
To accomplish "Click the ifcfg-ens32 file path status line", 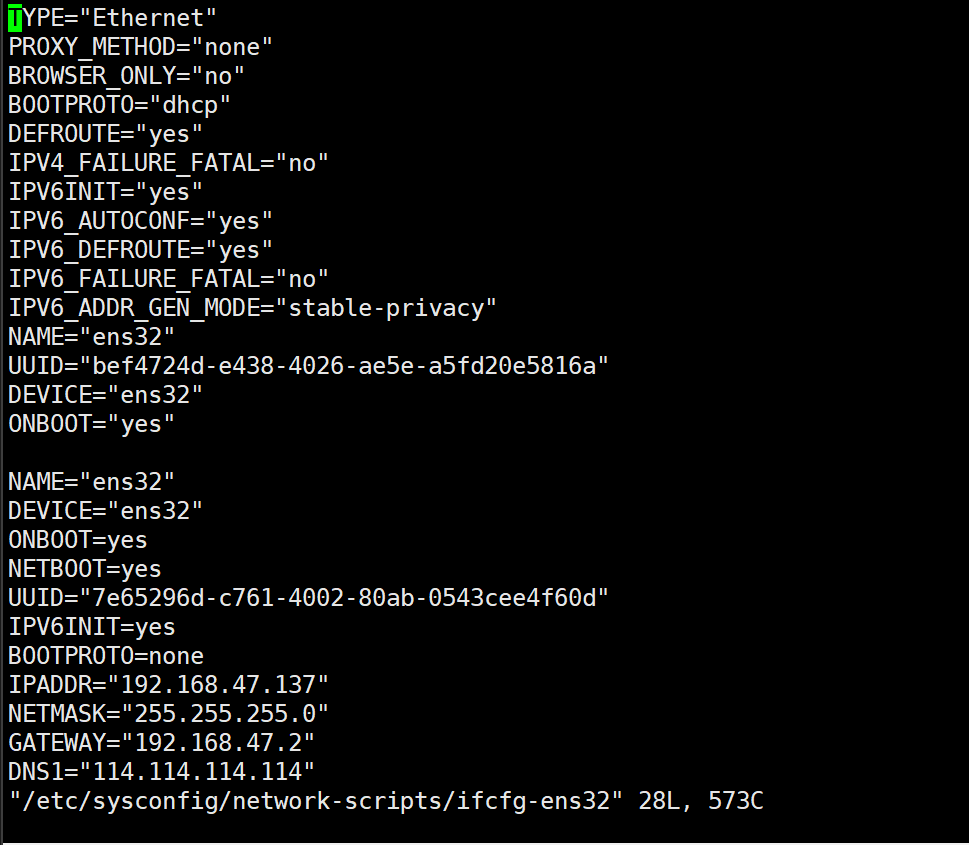I will 386,801.
